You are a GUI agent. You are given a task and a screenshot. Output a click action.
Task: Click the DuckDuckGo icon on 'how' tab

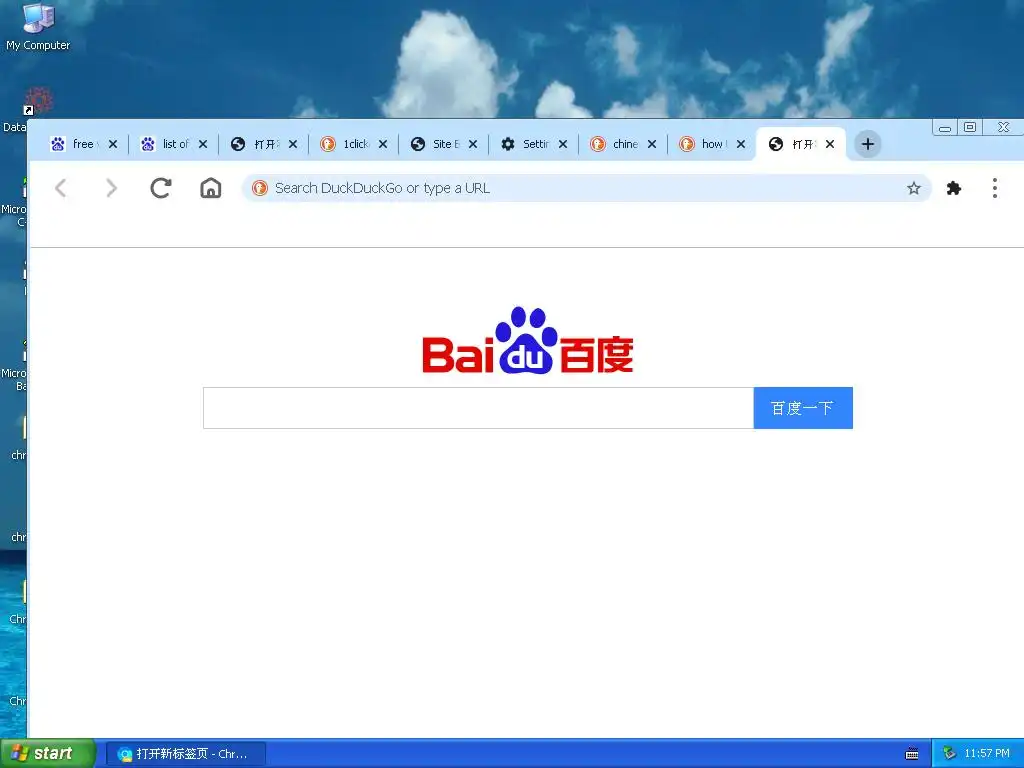[686, 144]
